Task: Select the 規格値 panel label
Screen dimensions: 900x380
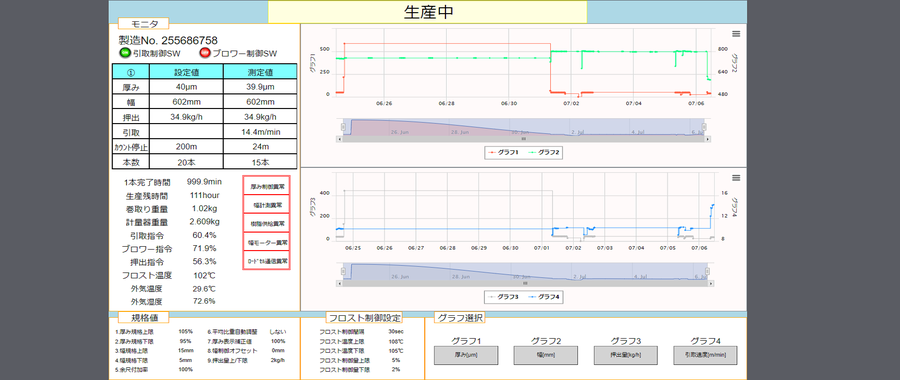Action: [143, 317]
